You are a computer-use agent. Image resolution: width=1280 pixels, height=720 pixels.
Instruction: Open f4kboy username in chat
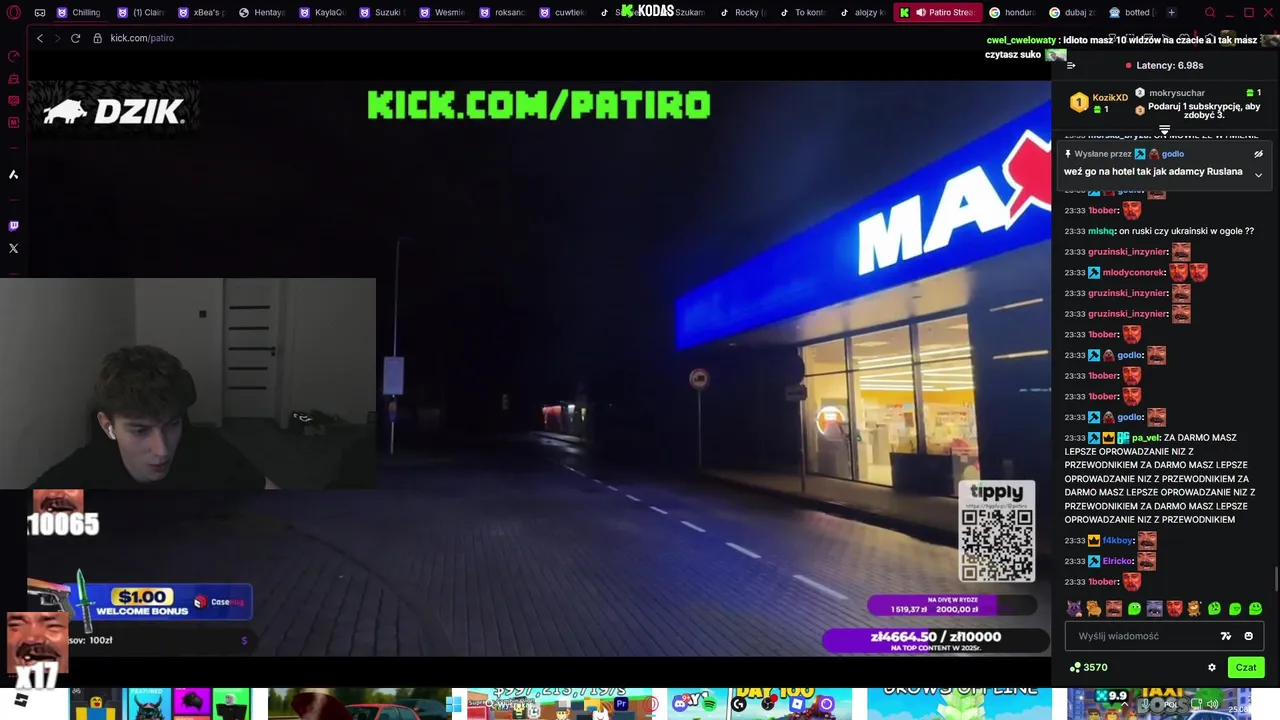pos(1118,541)
